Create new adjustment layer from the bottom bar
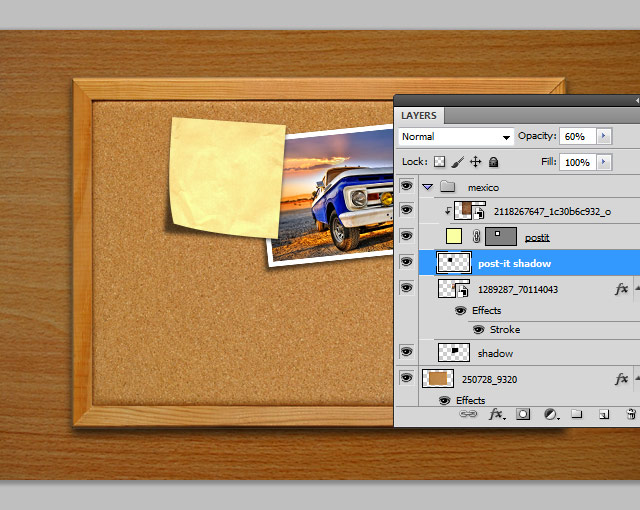The height and width of the screenshot is (510, 640). click(x=550, y=414)
